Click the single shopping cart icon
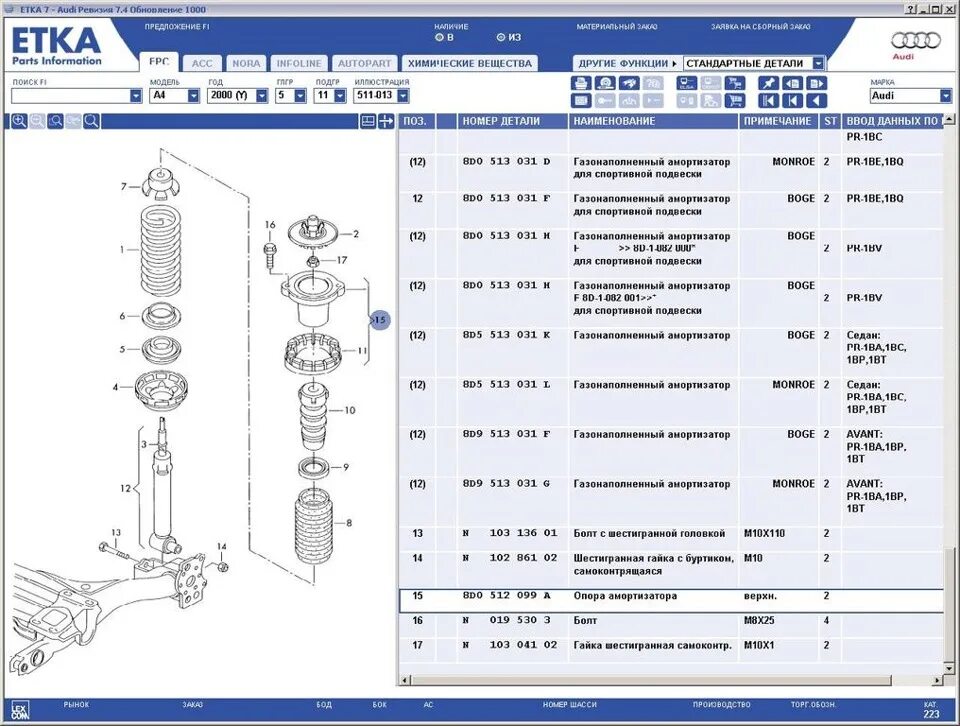Image resolution: width=960 pixels, height=726 pixels. pyautogui.click(x=735, y=100)
